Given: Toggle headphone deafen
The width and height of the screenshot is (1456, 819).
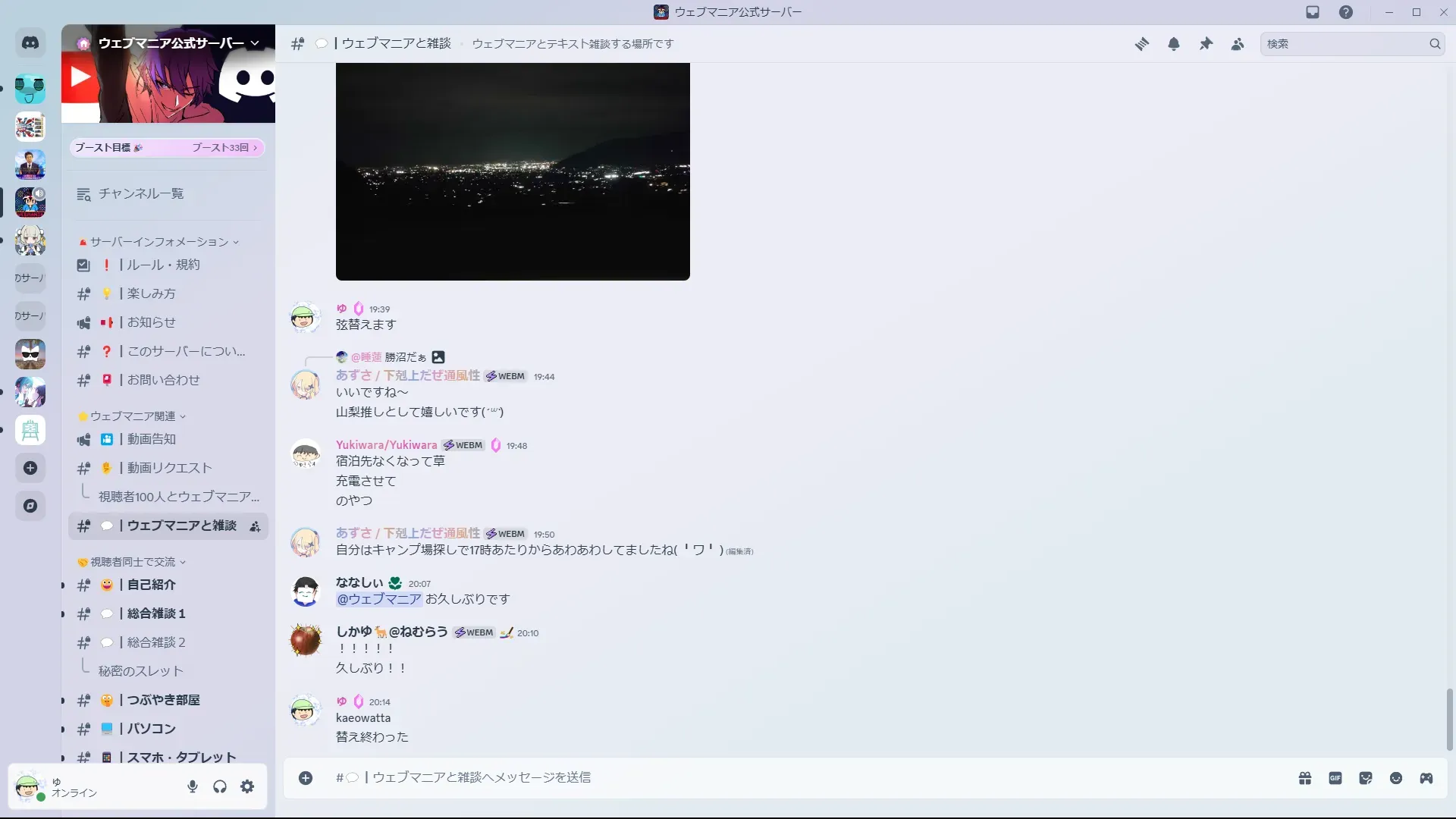Looking at the screenshot, I should (x=220, y=786).
